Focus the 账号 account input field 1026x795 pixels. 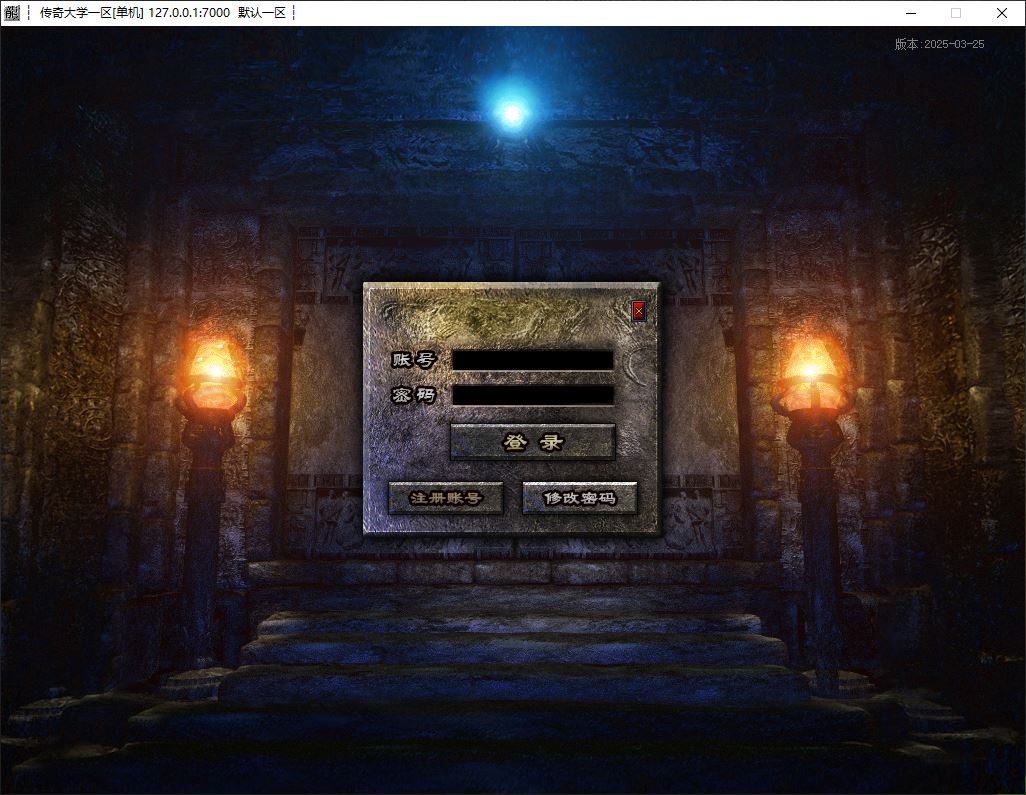(532, 360)
